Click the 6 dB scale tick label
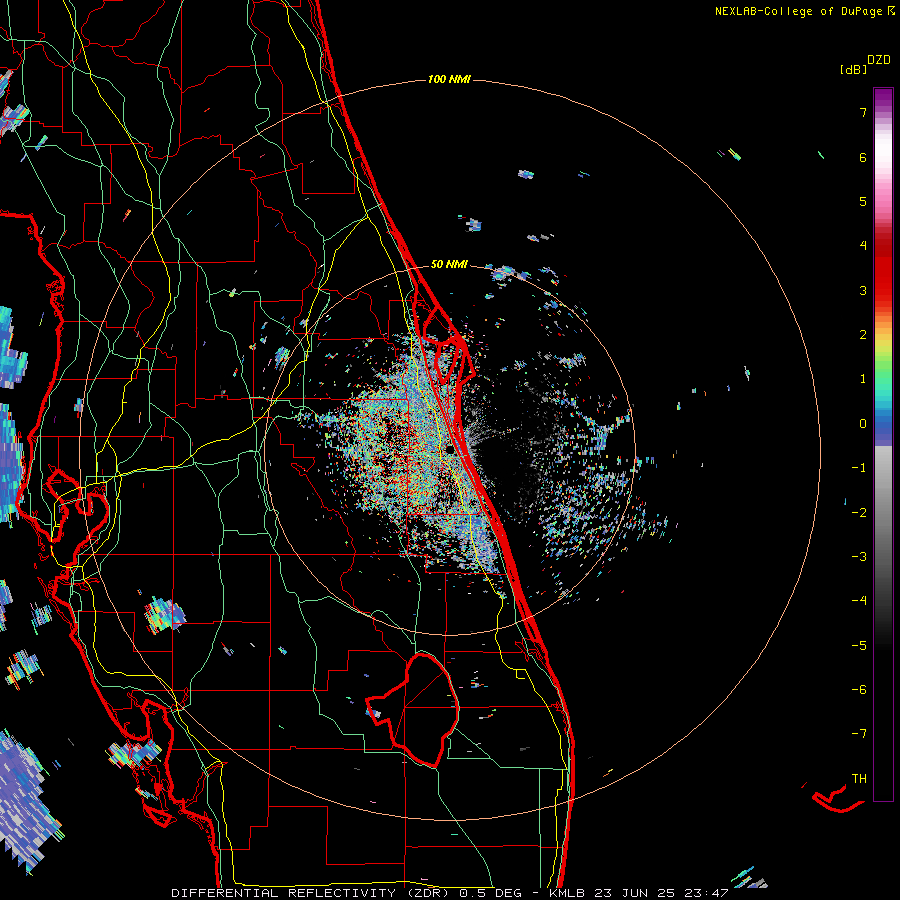 point(863,157)
